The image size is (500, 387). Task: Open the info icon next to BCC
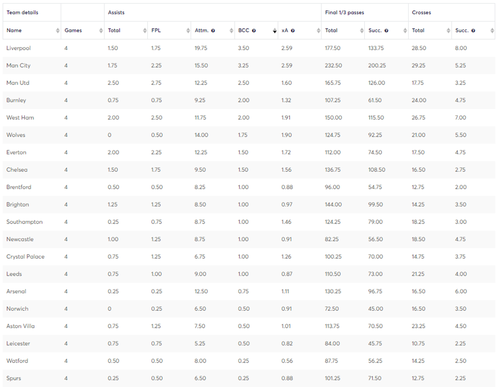pyautogui.click(x=254, y=30)
